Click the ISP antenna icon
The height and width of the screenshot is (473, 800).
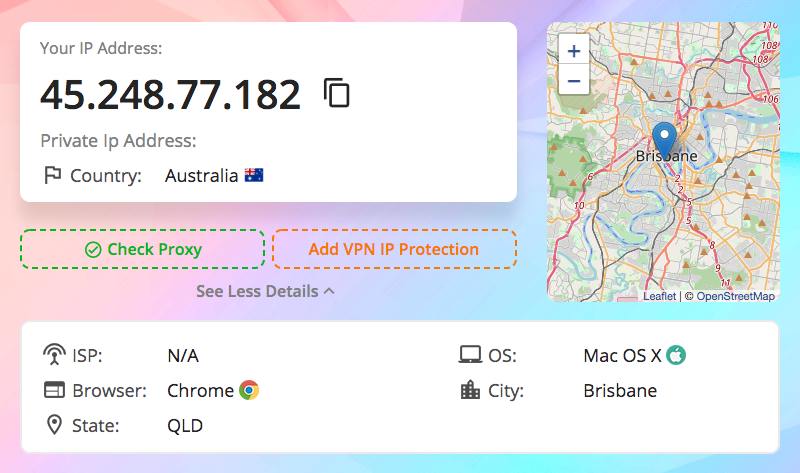pyautogui.click(x=54, y=354)
